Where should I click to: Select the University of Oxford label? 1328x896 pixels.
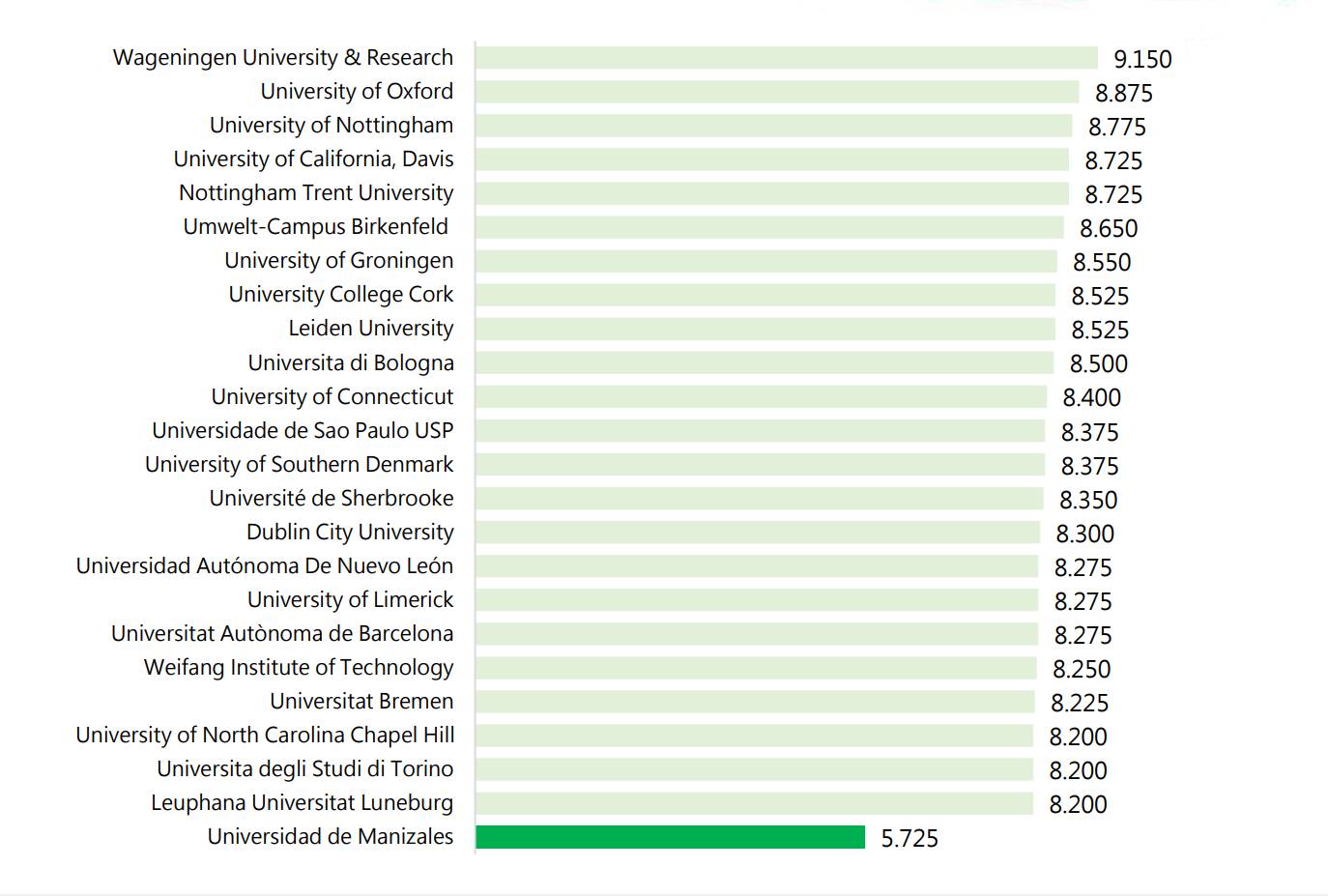click(357, 92)
